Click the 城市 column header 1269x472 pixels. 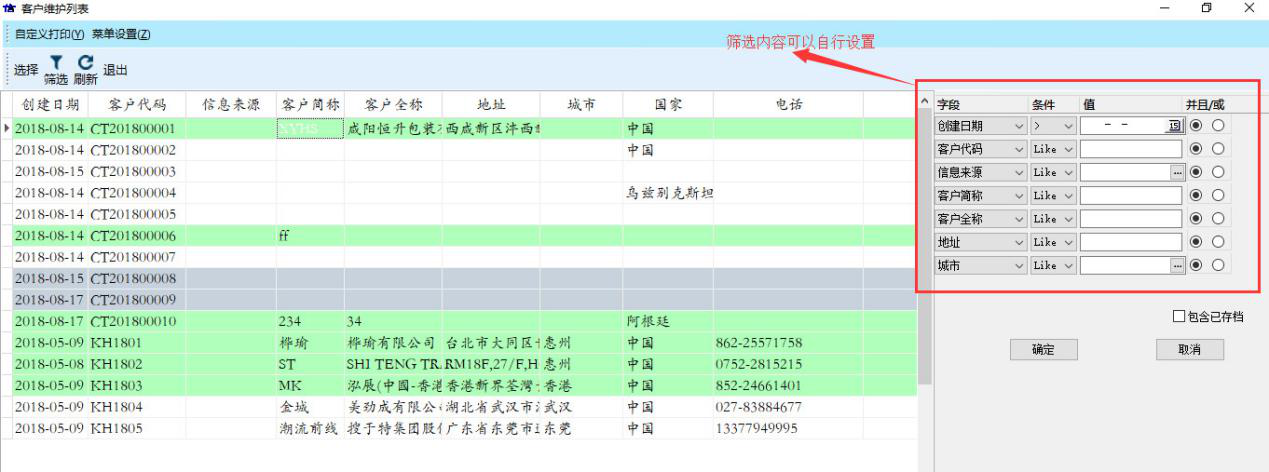click(581, 104)
